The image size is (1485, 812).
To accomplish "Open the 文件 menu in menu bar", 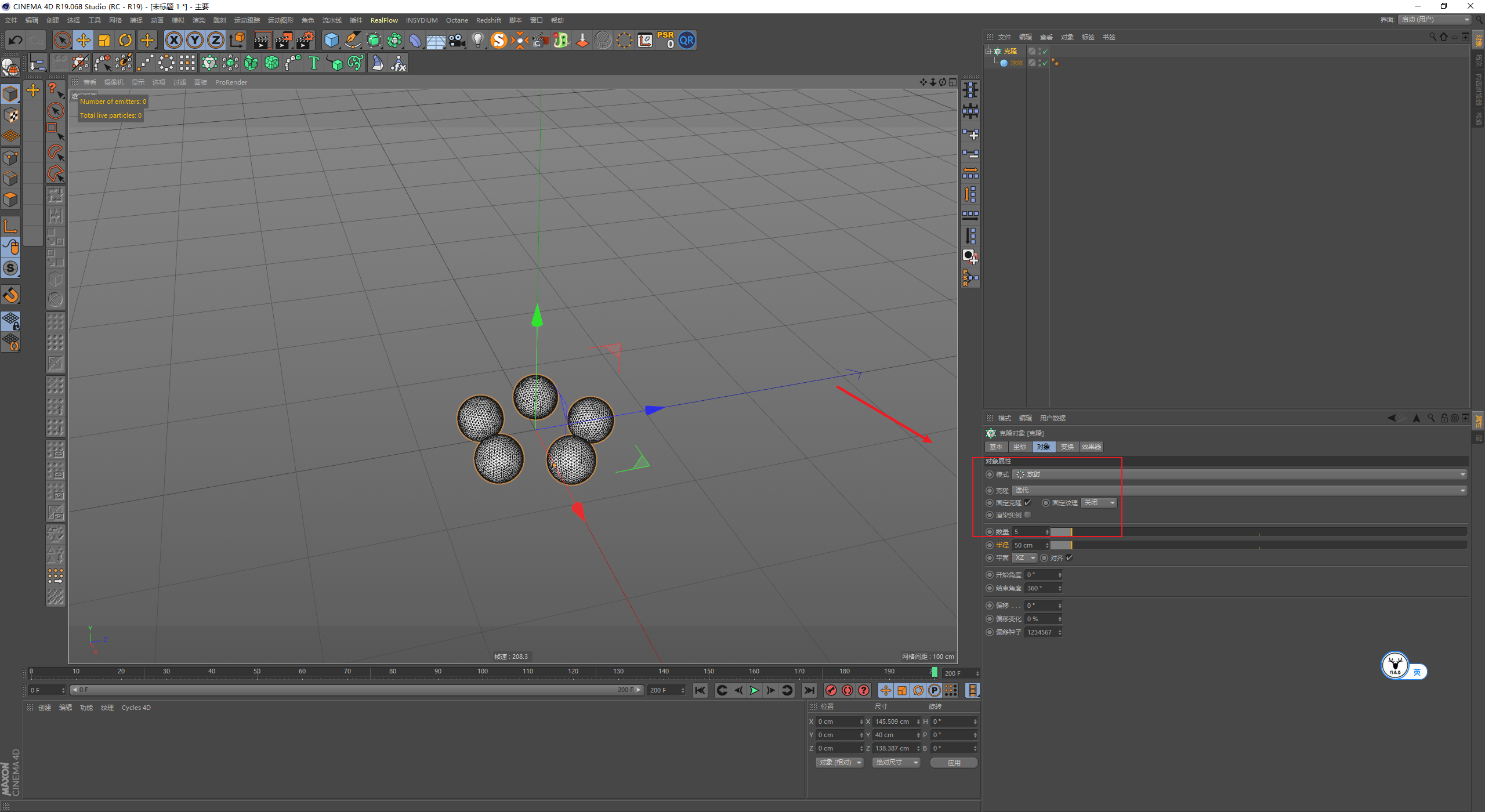I will (x=11, y=20).
